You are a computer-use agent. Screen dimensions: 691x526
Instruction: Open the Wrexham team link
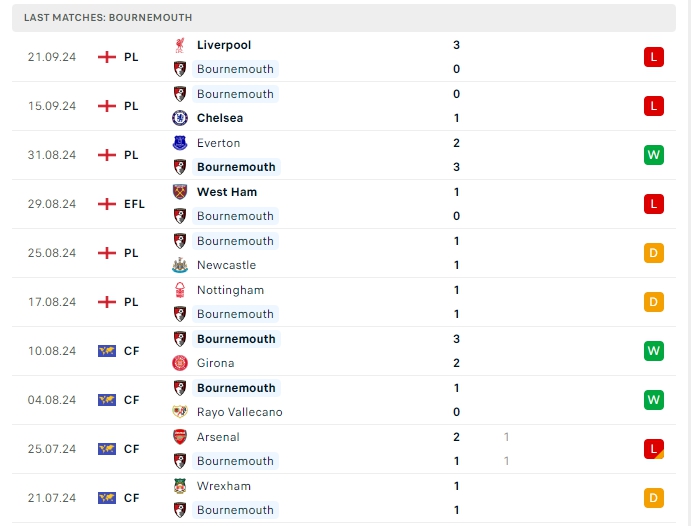point(224,486)
